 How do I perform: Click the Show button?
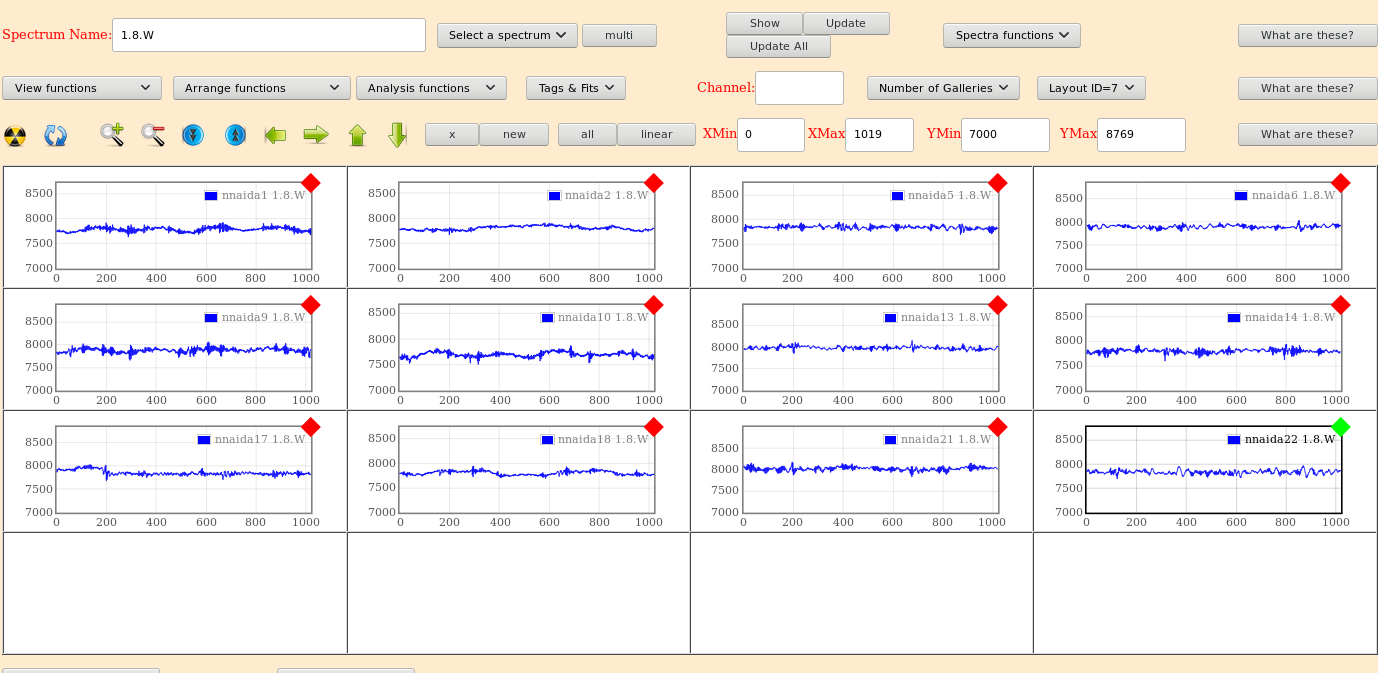click(x=764, y=23)
